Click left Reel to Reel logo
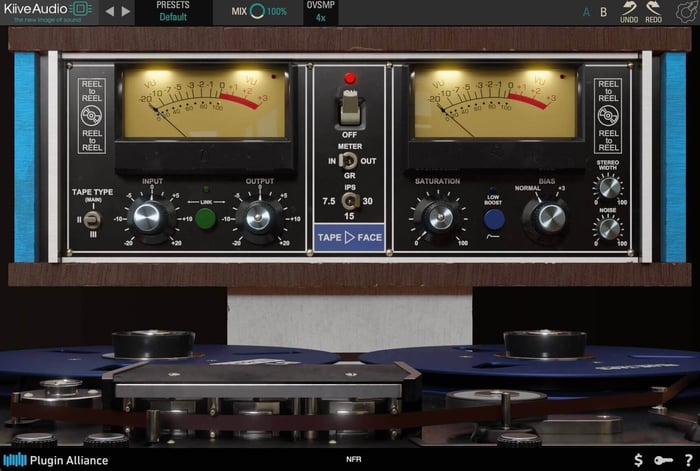Image resolution: width=700 pixels, height=471 pixels. coord(92,116)
